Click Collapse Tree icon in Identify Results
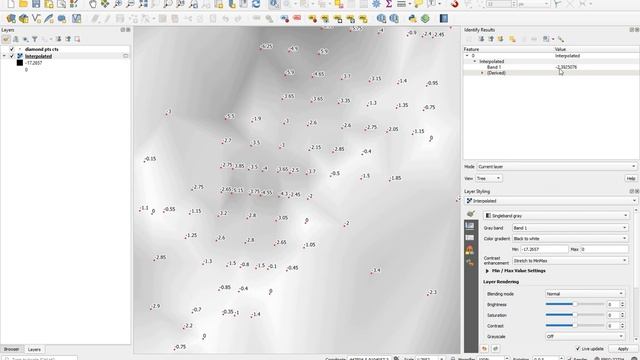The width and height of the screenshot is (640, 360). point(491,39)
